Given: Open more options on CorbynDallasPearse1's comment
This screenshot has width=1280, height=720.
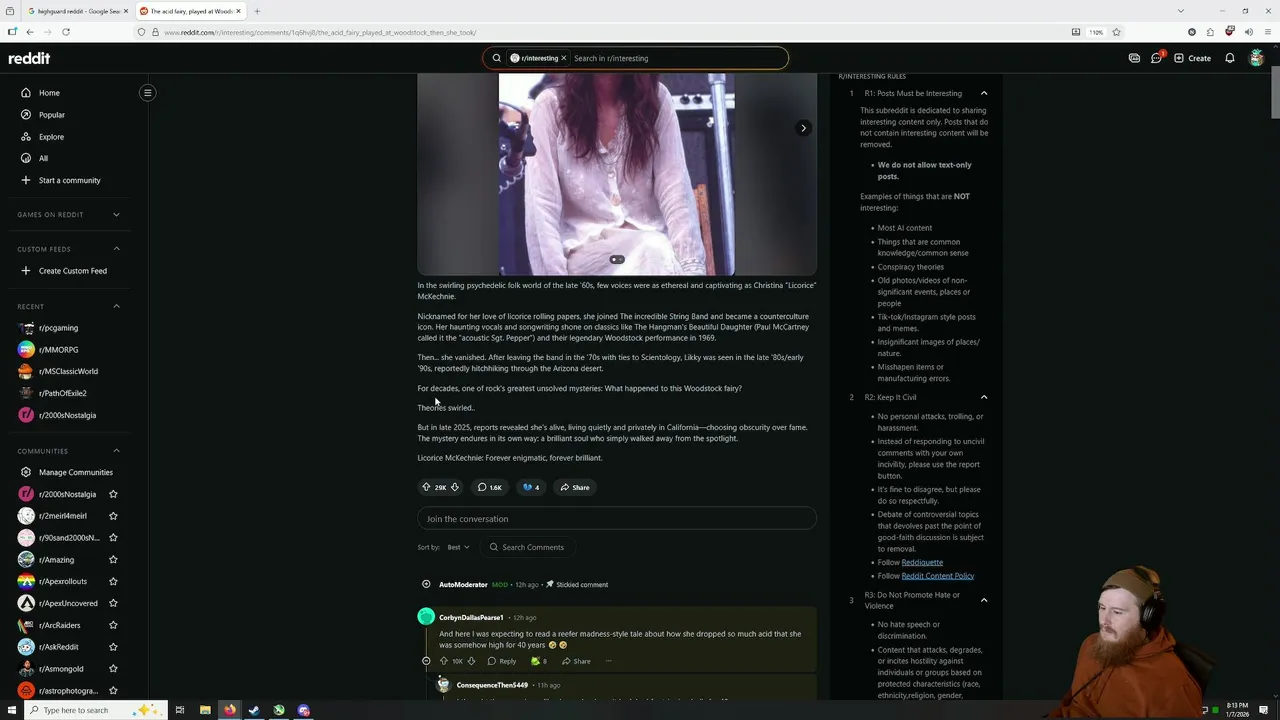Looking at the screenshot, I should (608, 661).
